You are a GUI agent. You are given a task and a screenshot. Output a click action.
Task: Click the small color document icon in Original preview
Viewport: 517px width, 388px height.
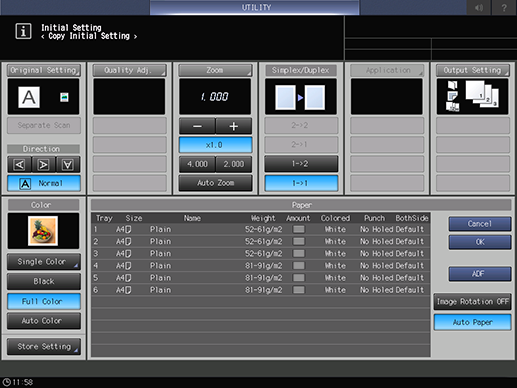pyautogui.click(x=64, y=97)
